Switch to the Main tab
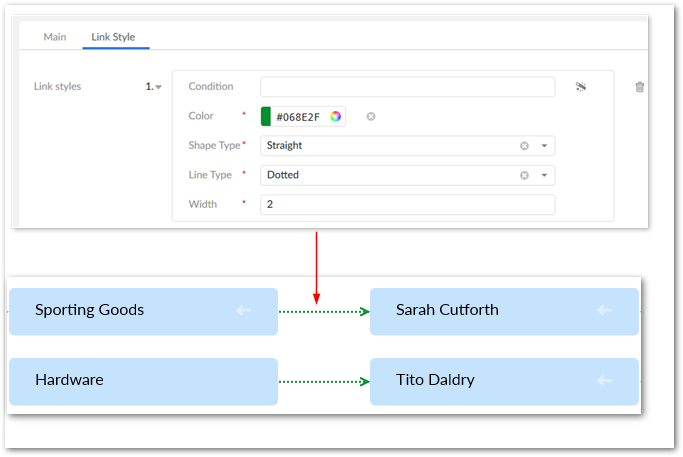This screenshot has height=457, width=683. pos(55,37)
